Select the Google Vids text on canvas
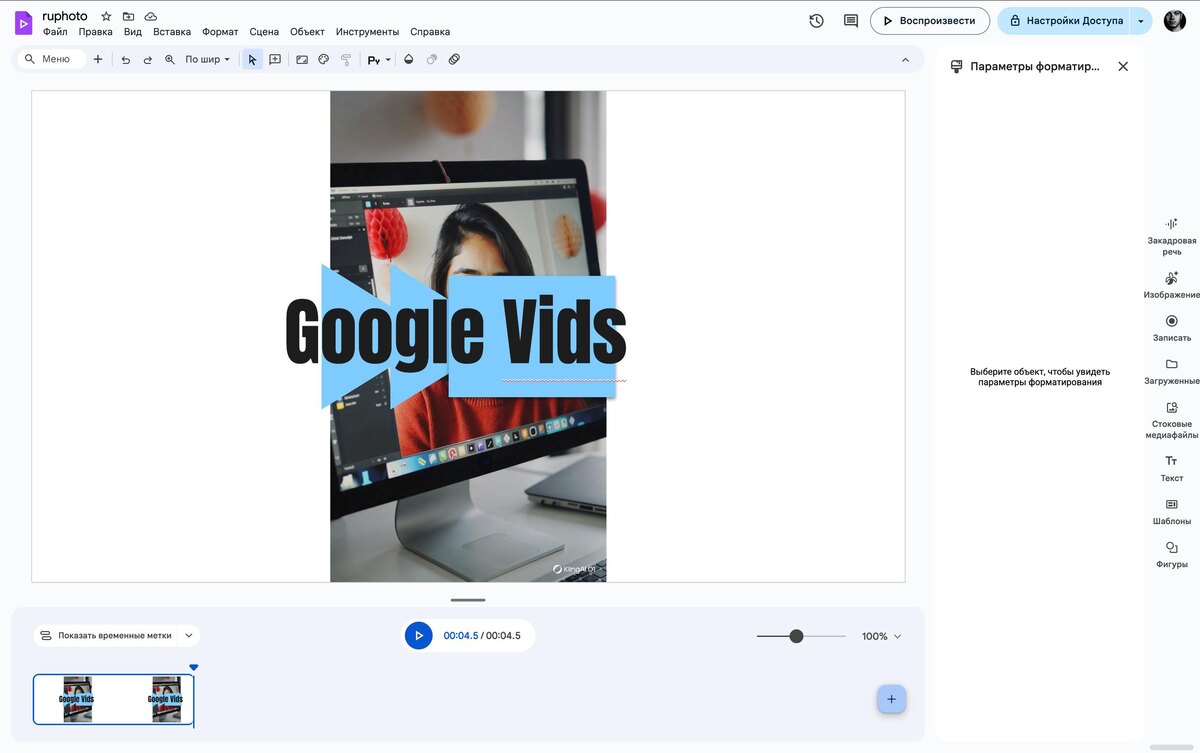This screenshot has width=1200, height=753. click(455, 333)
